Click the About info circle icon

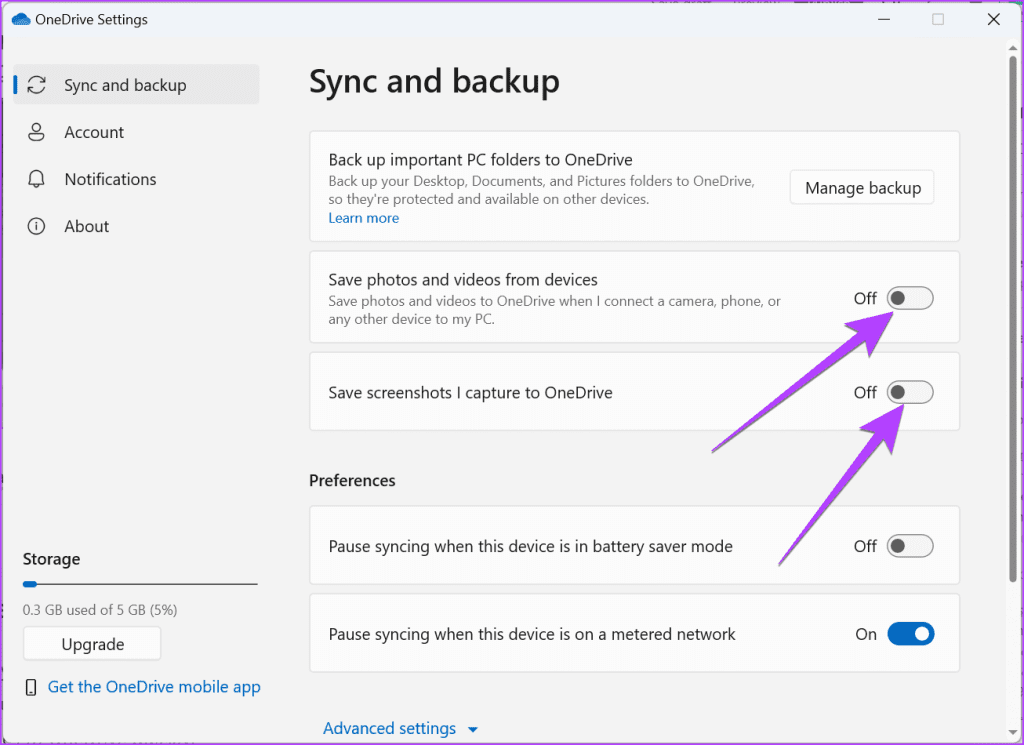37,226
